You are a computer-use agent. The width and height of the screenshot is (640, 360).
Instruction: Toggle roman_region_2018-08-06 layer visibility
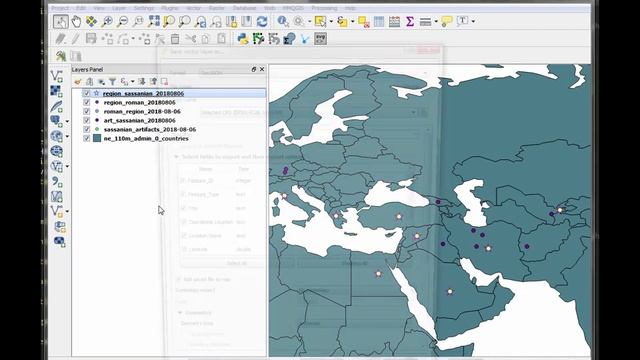point(87,111)
